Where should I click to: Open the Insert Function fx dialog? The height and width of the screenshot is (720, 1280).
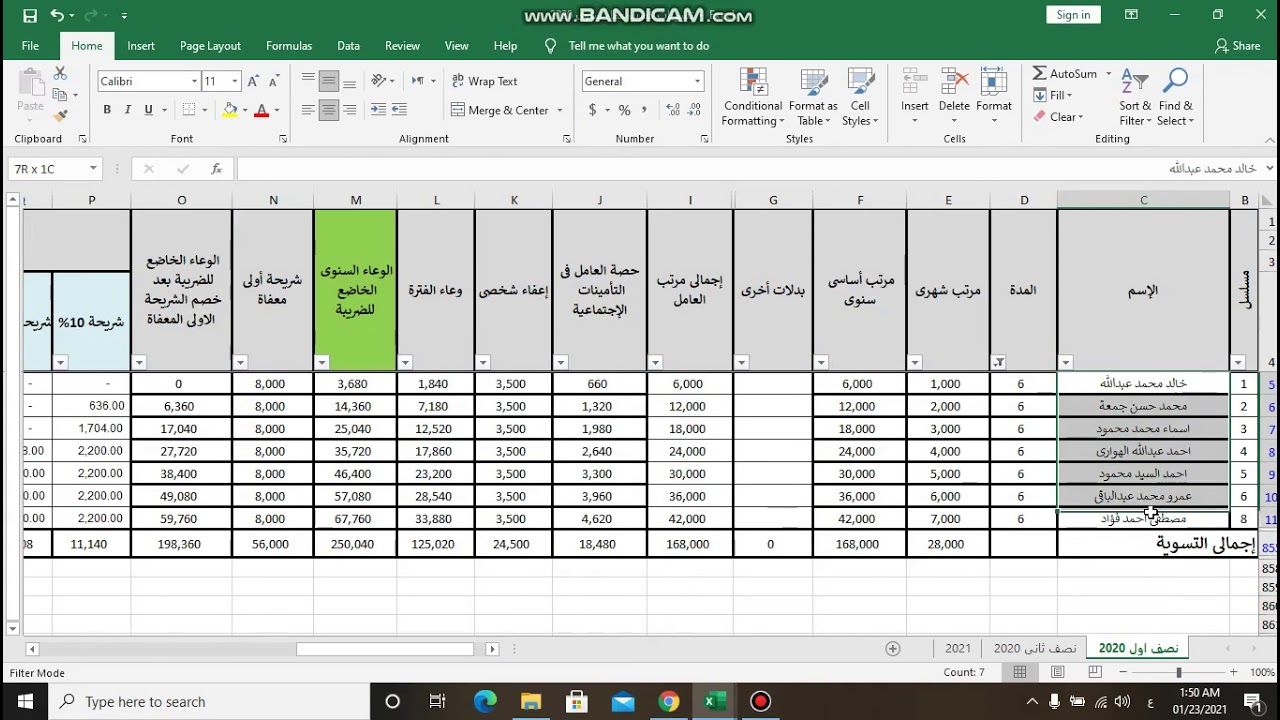(216, 169)
